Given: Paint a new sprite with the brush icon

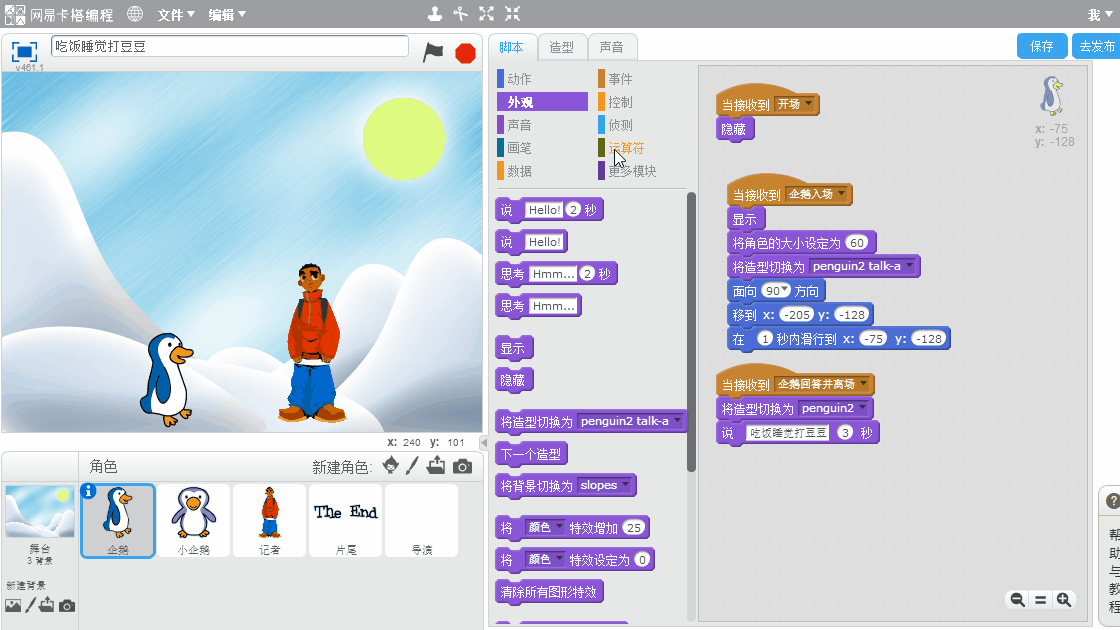Looking at the screenshot, I should [412, 466].
